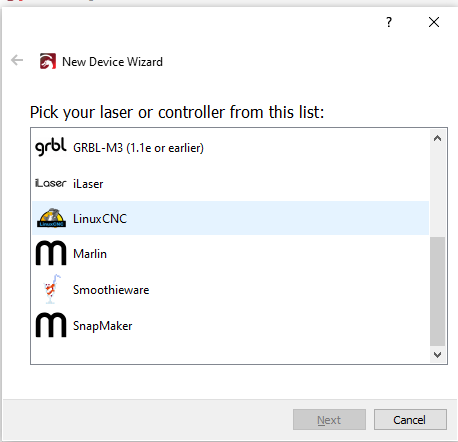
Task: Click the question mark help icon
Action: (x=389, y=22)
